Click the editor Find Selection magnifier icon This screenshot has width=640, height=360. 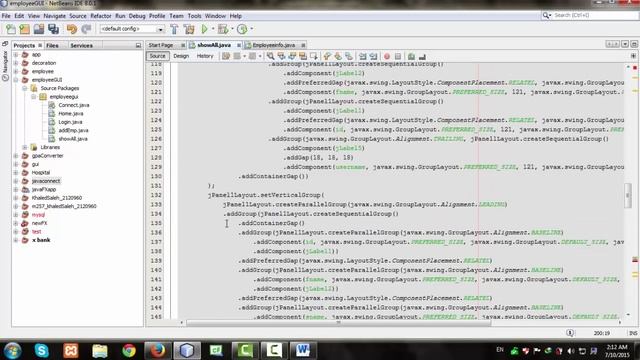(270, 56)
